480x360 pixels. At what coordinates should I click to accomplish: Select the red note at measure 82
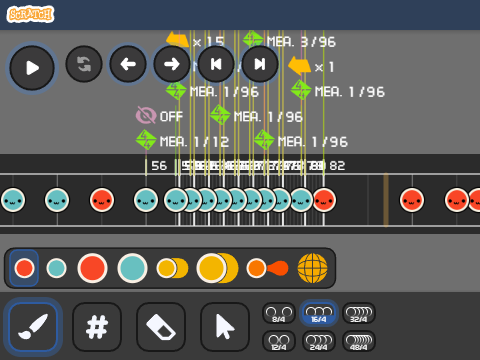(x=324, y=200)
